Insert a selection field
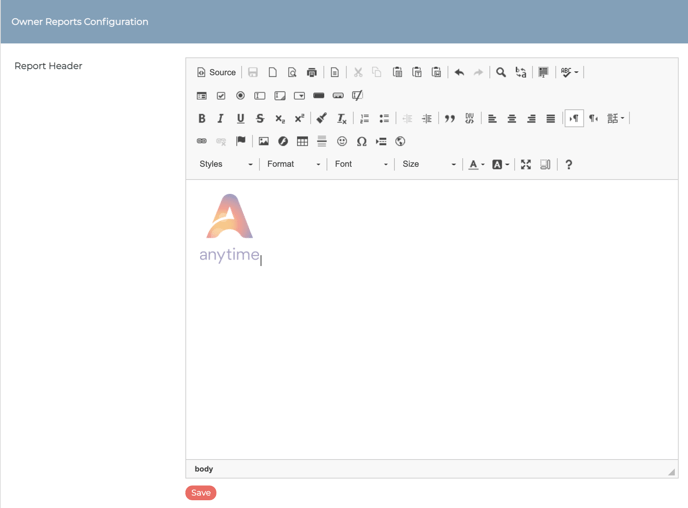 tap(299, 96)
